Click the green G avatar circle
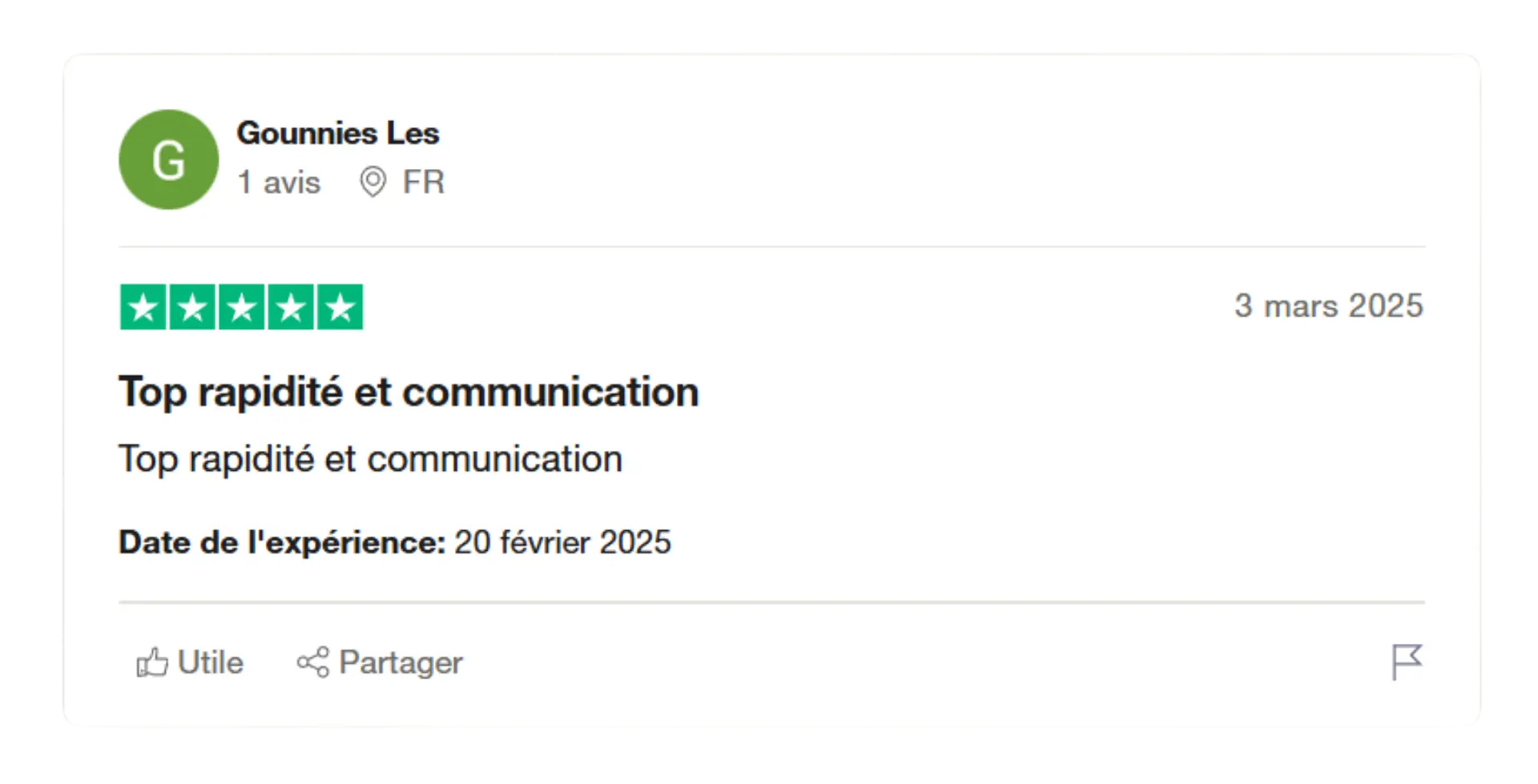Image resolution: width=1538 pixels, height=784 pixels. (x=168, y=159)
